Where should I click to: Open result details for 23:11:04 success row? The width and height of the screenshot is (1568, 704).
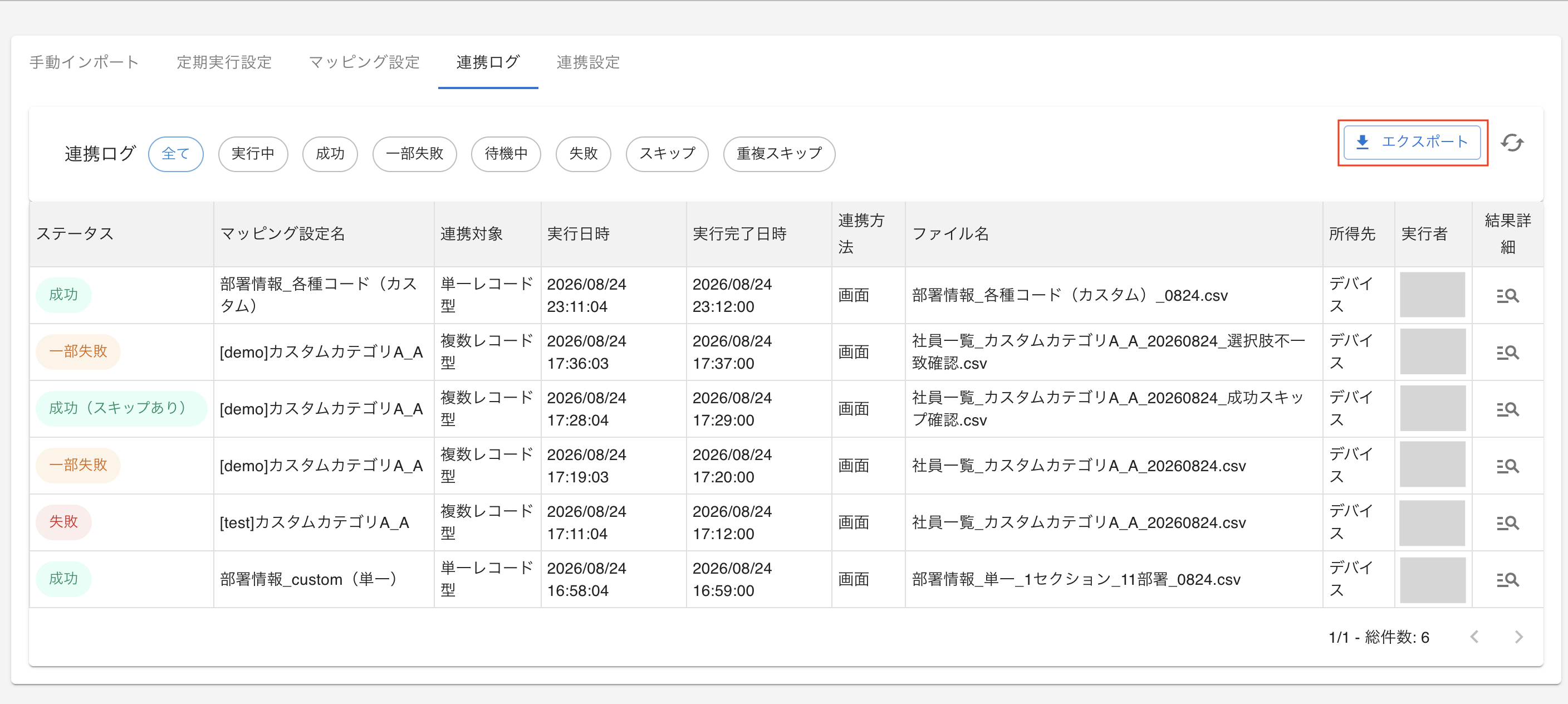(x=1507, y=295)
